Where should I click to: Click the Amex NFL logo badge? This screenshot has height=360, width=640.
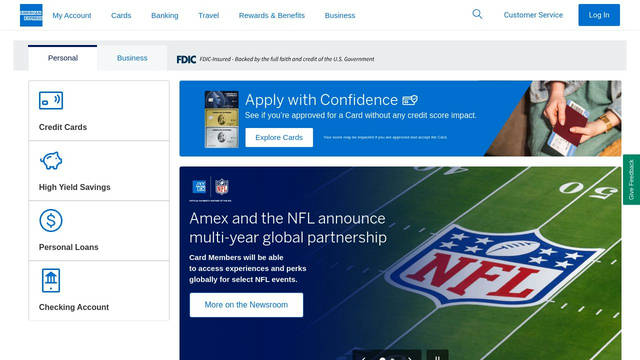[211, 189]
